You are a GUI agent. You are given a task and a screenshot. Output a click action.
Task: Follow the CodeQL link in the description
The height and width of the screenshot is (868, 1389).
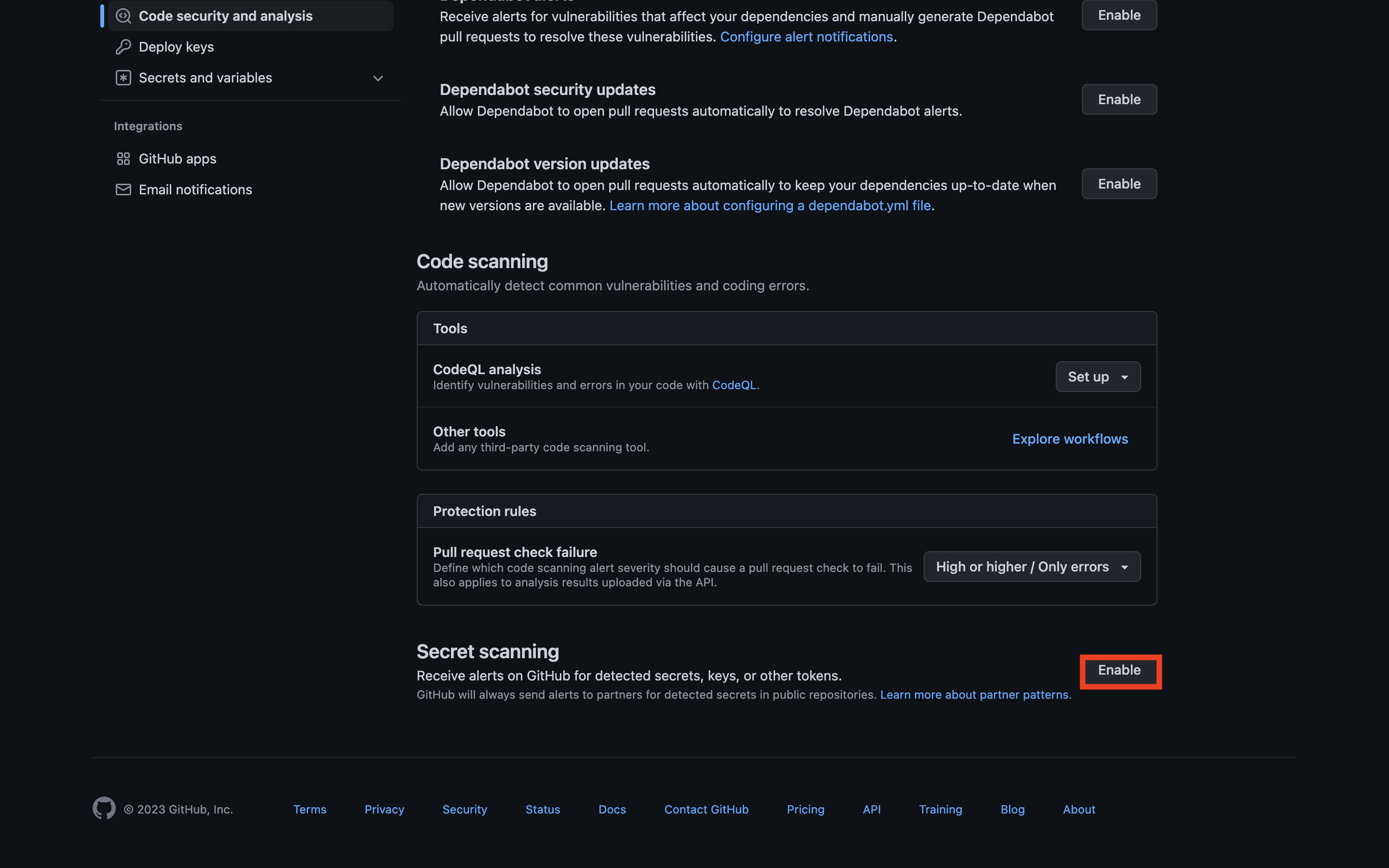734,386
